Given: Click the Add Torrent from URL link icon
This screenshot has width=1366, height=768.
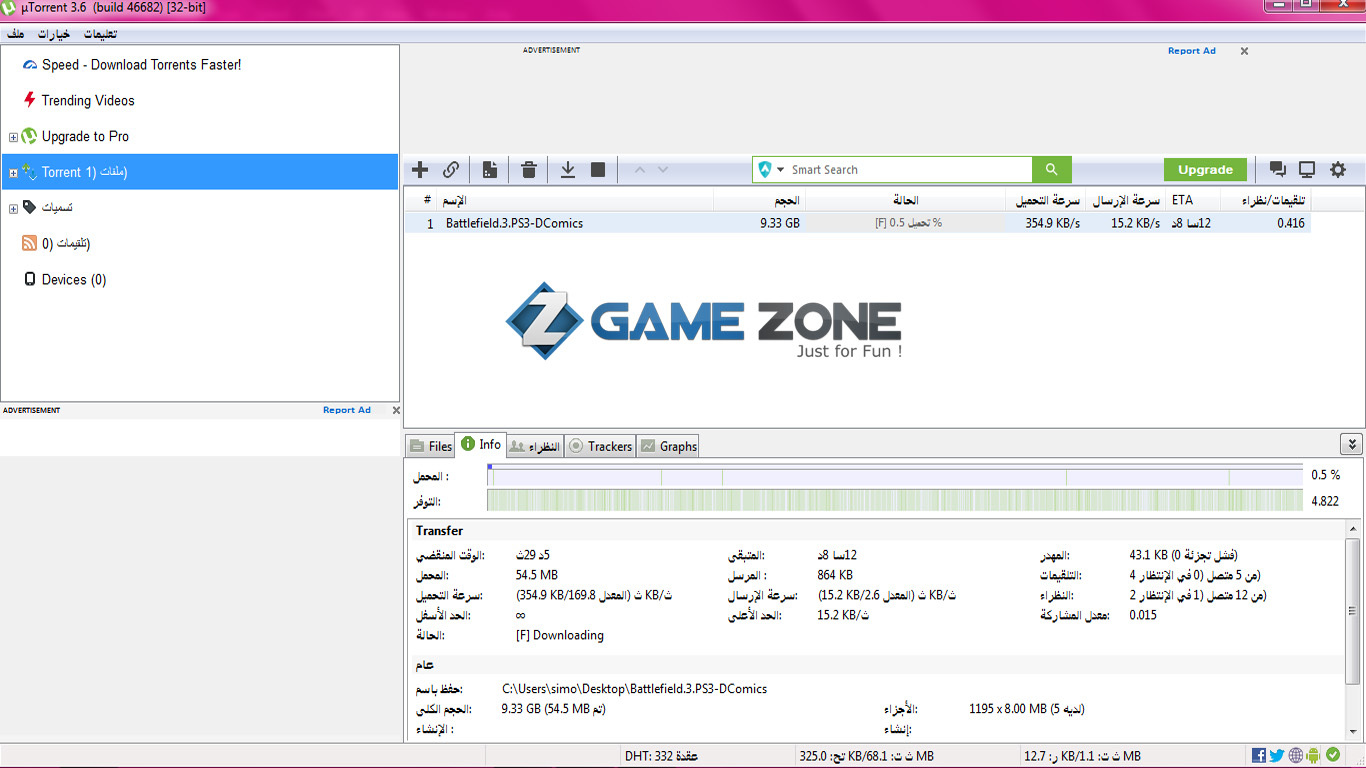Looking at the screenshot, I should coord(451,170).
